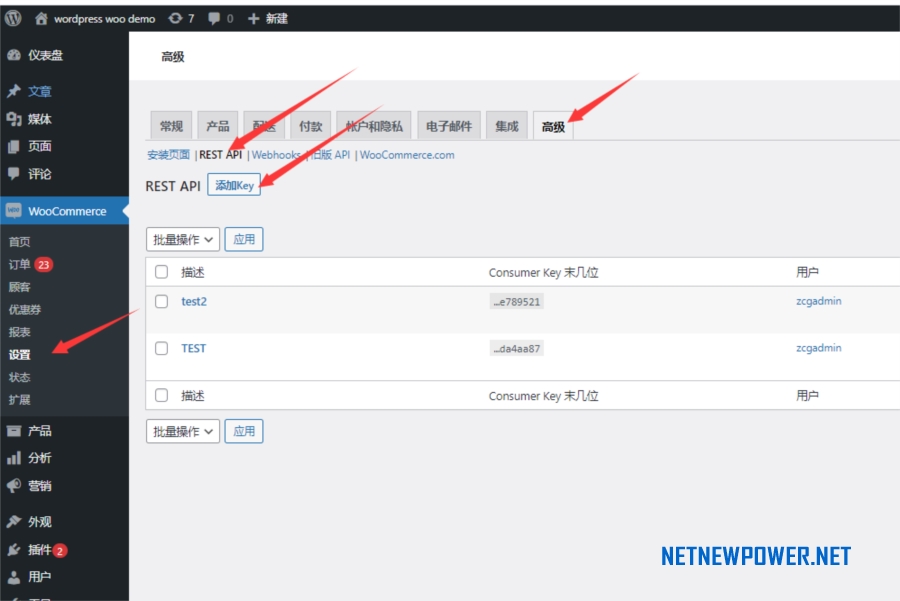Open 扩展 in the WooCommerce submenu
The width and height of the screenshot is (900, 601).
(x=20, y=400)
